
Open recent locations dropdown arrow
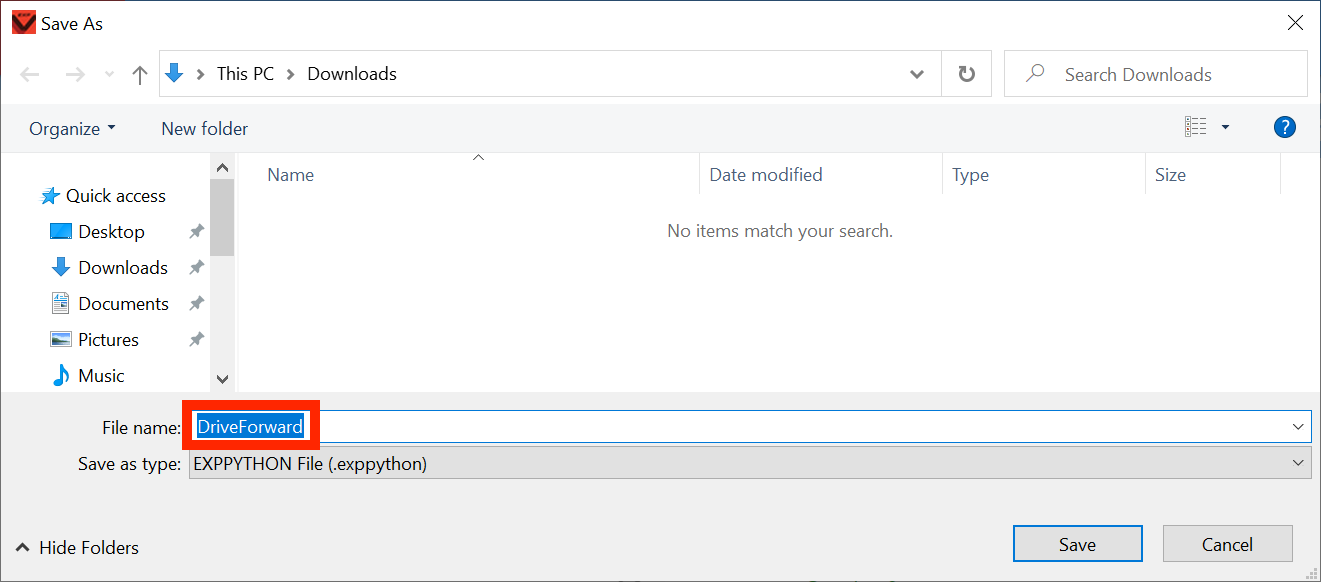[110, 75]
